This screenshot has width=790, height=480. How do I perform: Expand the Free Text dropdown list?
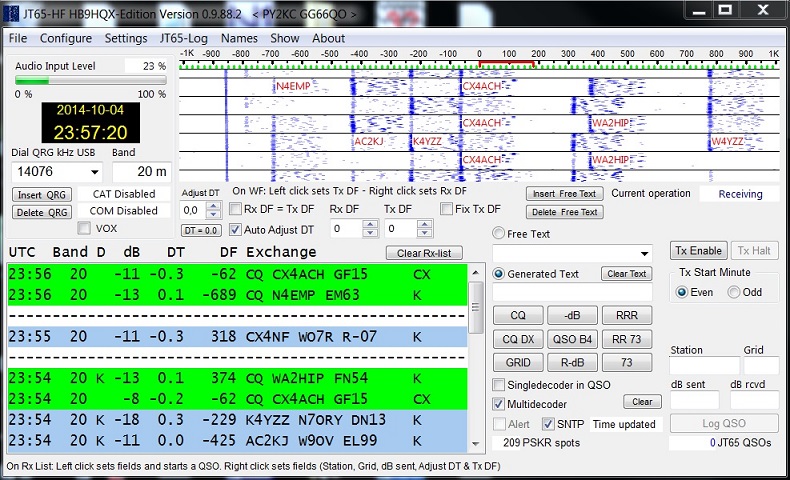644,253
